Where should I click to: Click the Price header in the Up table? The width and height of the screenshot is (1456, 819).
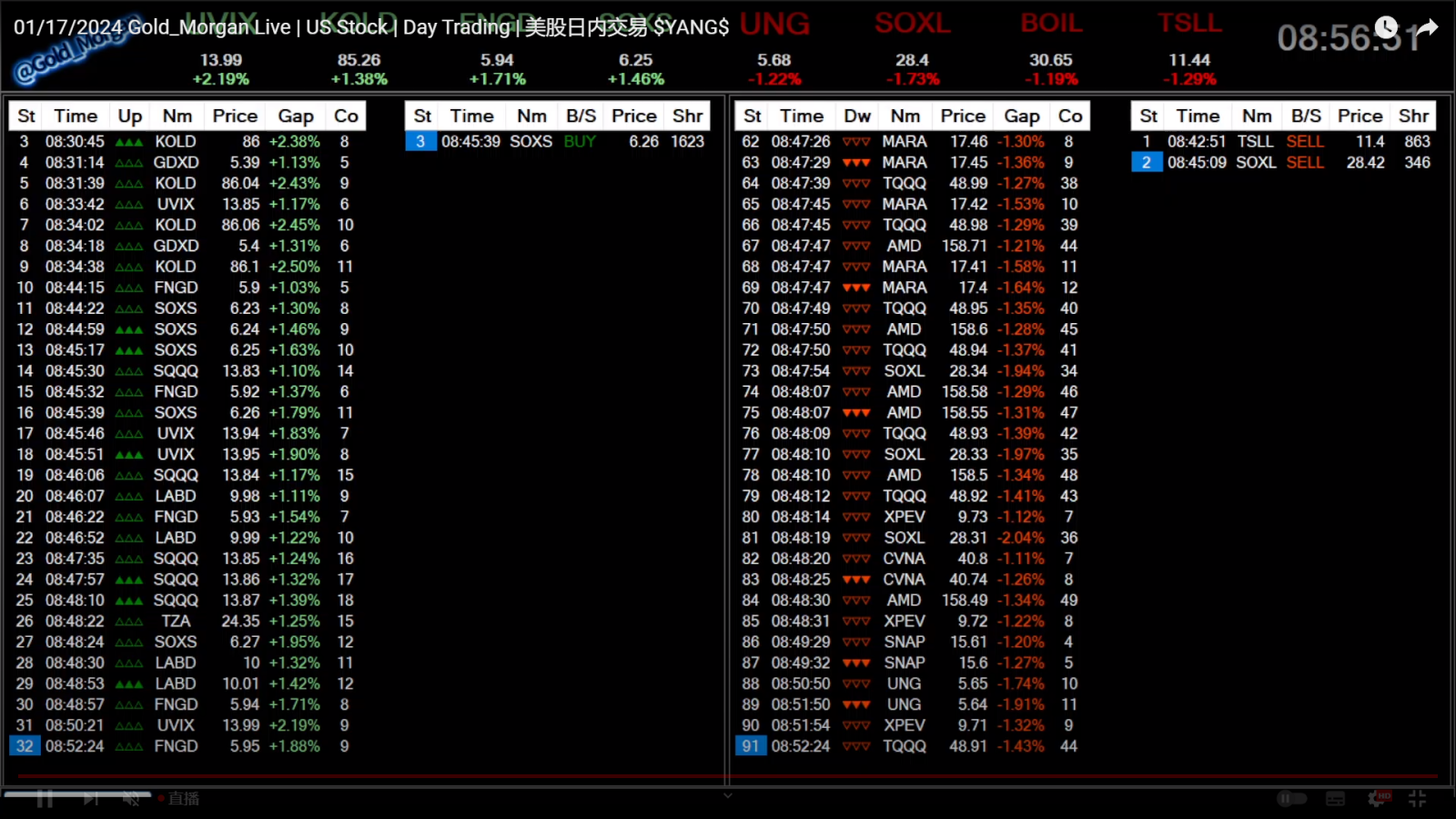235,116
